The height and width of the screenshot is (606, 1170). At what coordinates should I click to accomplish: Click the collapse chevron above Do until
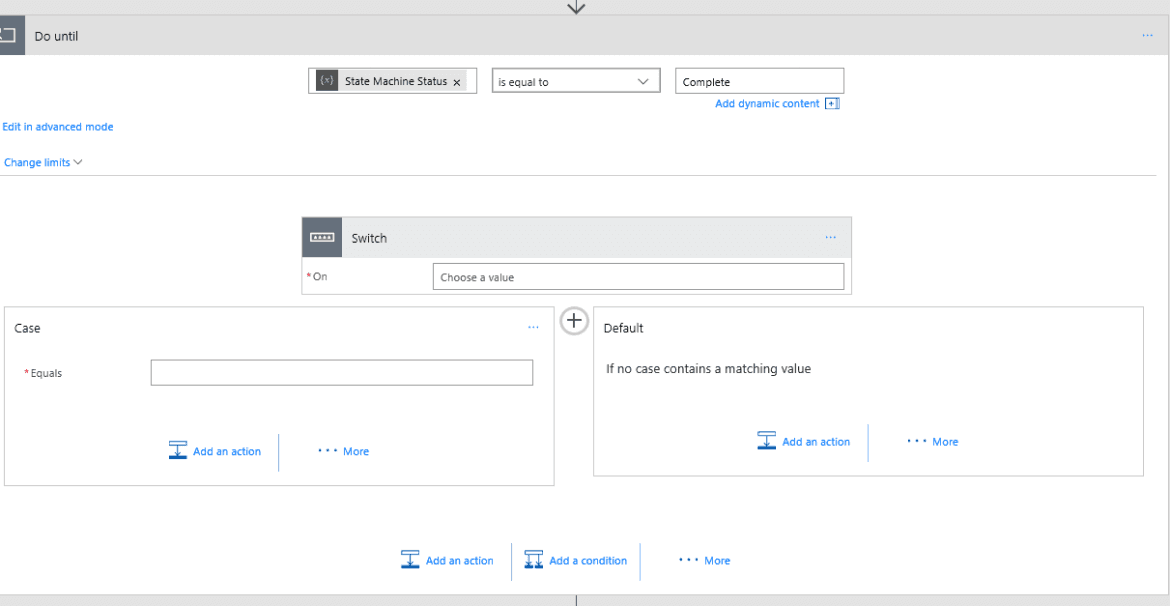(576, 7)
